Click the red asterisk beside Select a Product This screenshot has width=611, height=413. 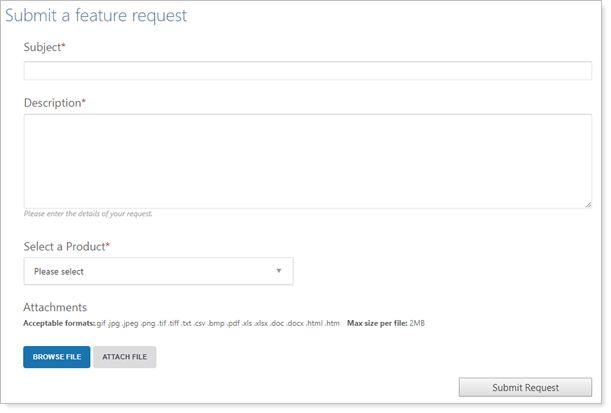[x=107, y=246]
